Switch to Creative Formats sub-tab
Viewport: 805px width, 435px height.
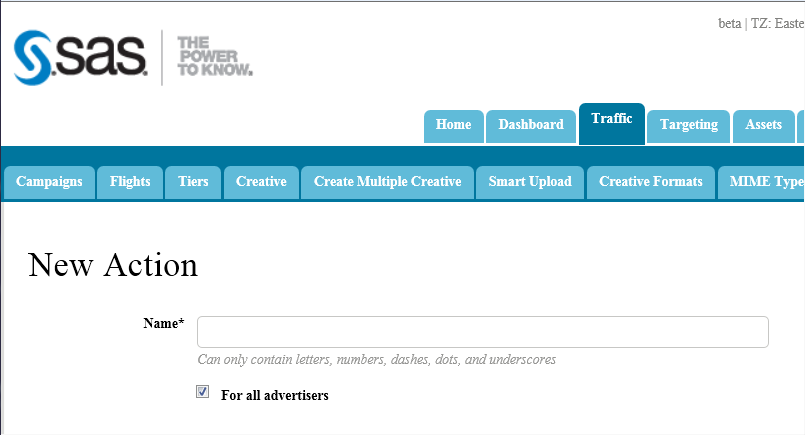point(650,182)
